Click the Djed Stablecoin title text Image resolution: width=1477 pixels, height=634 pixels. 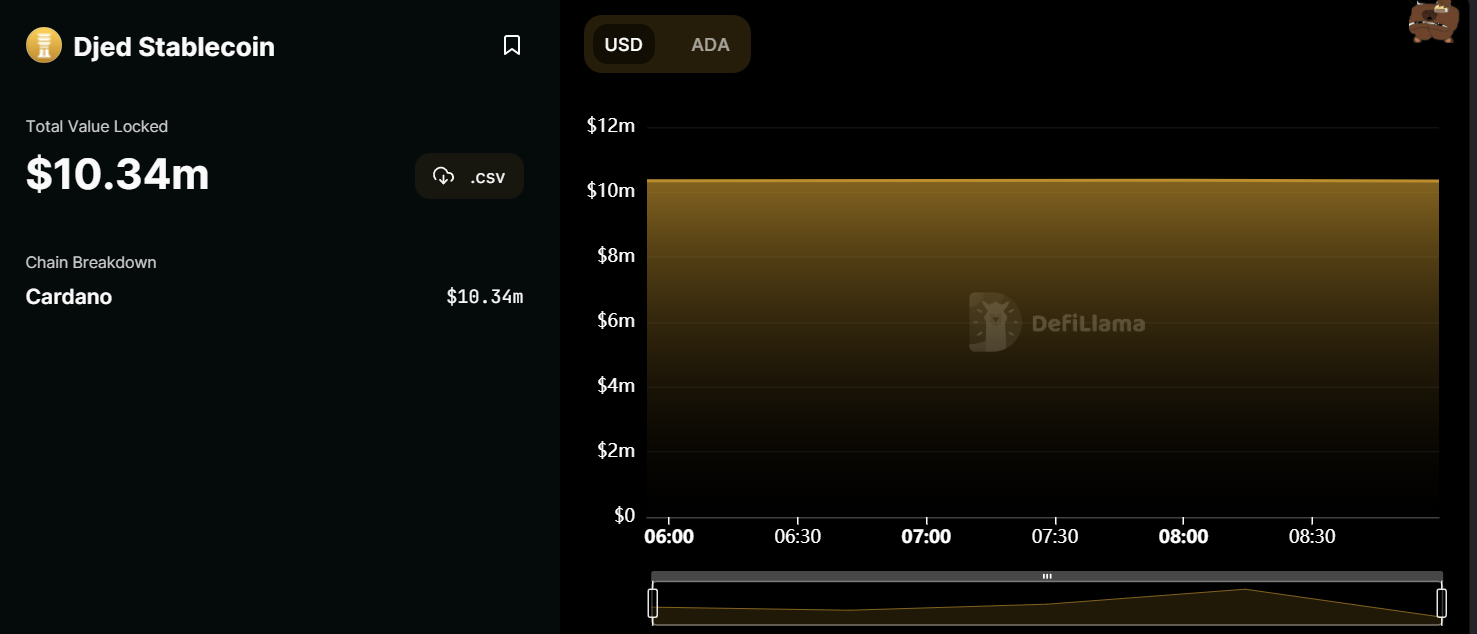174,47
